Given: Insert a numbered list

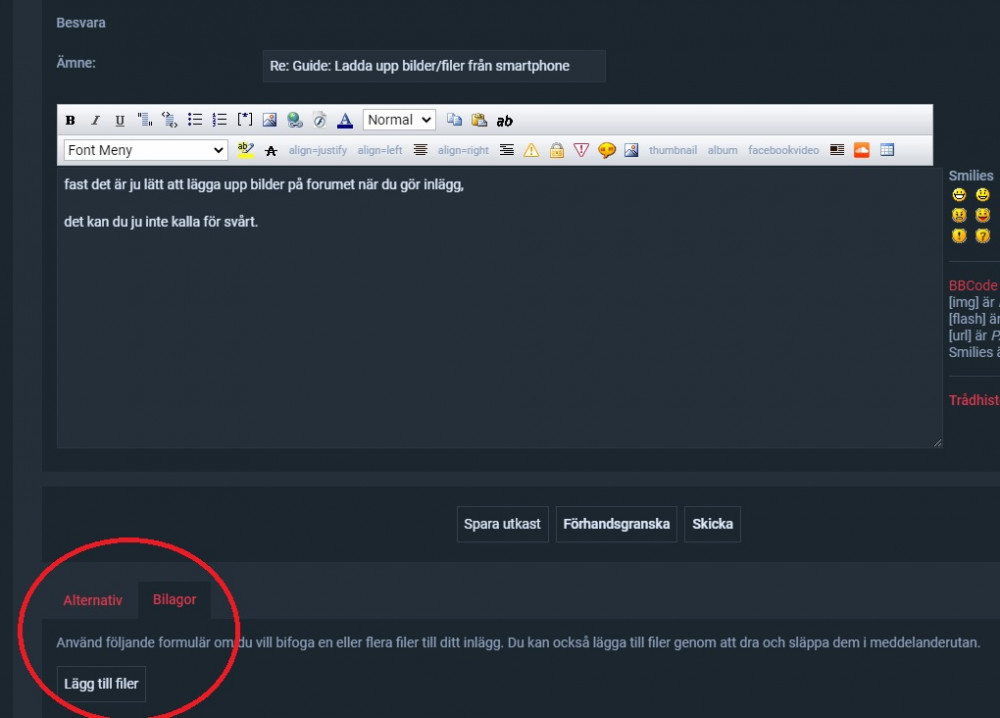Looking at the screenshot, I should [220, 120].
